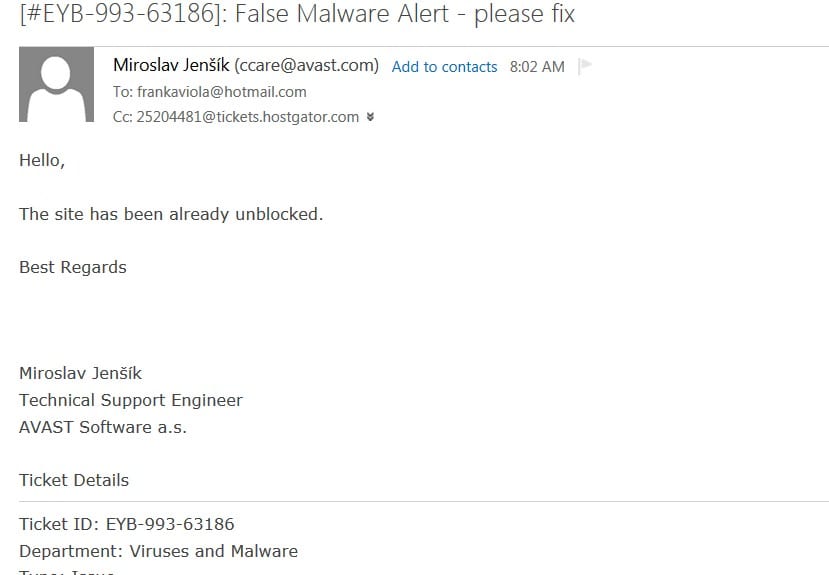Click the sender name in the message header
Screen dimensions: 829x575
click(171, 65)
